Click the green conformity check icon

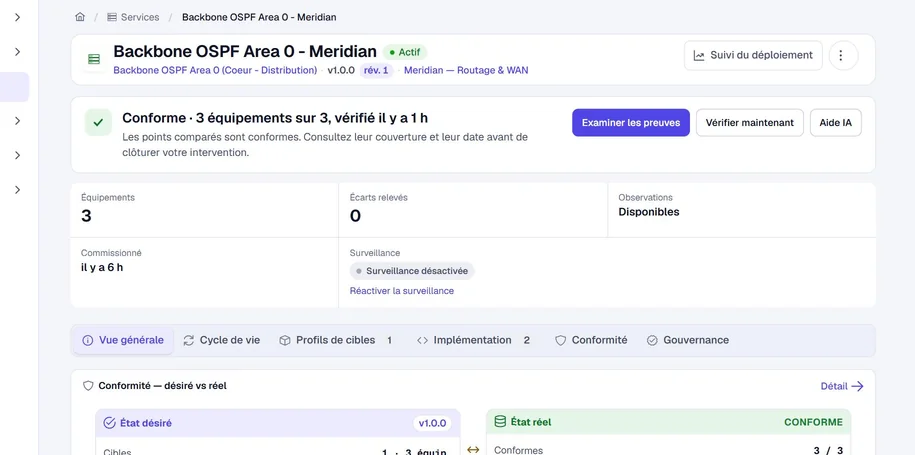pyautogui.click(x=98, y=122)
